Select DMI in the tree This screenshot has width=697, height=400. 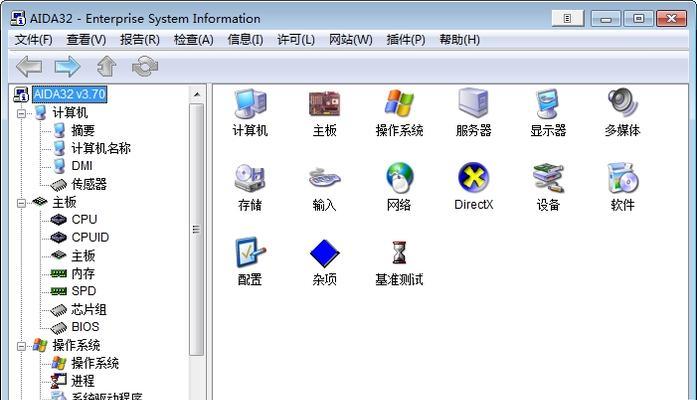pyautogui.click(x=82, y=166)
